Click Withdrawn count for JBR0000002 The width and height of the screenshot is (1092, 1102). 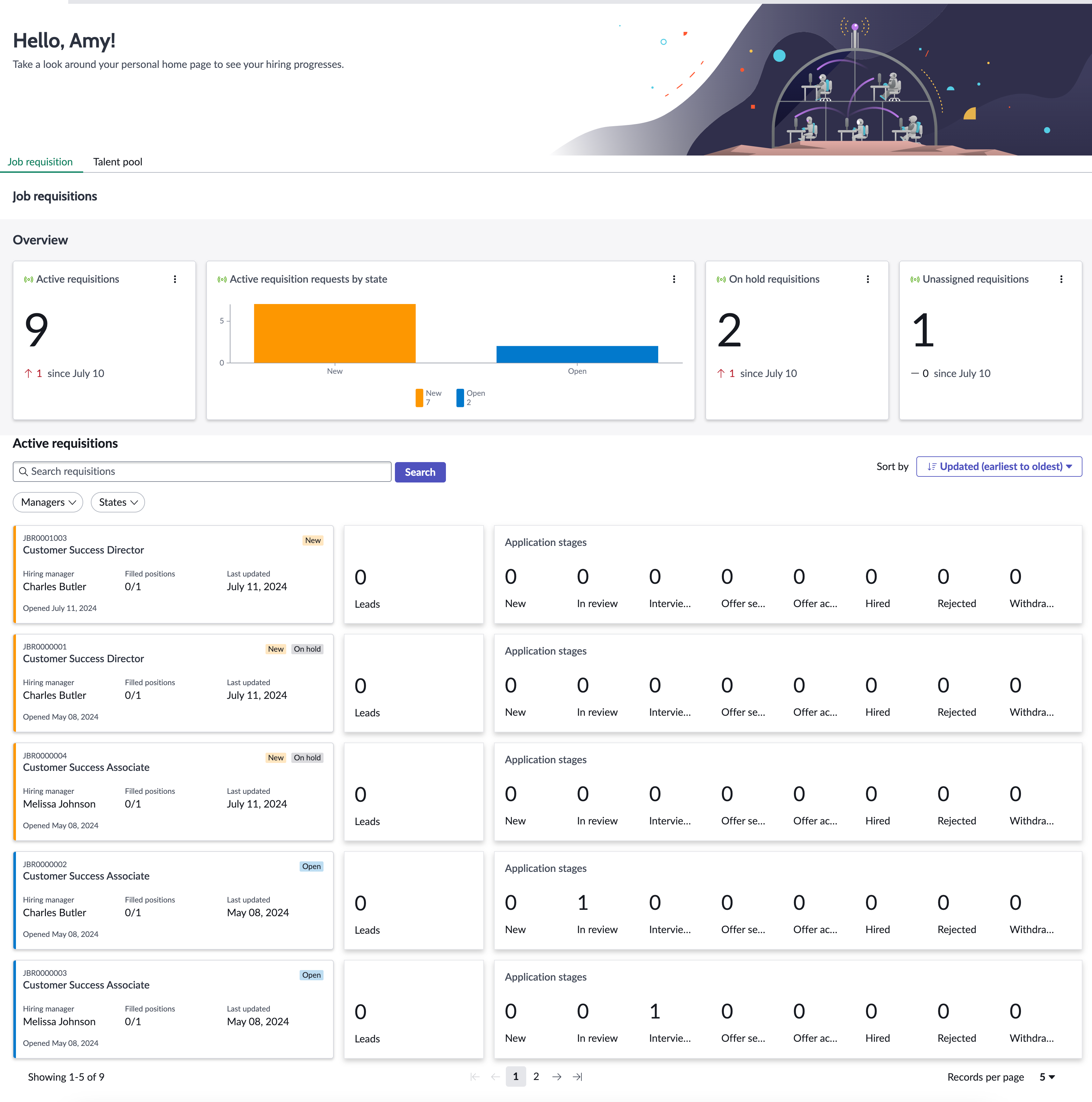pyautogui.click(x=1016, y=903)
